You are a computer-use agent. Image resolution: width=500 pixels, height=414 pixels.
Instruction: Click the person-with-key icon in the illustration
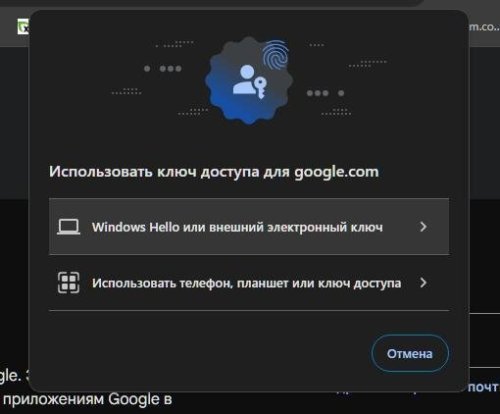point(249,82)
